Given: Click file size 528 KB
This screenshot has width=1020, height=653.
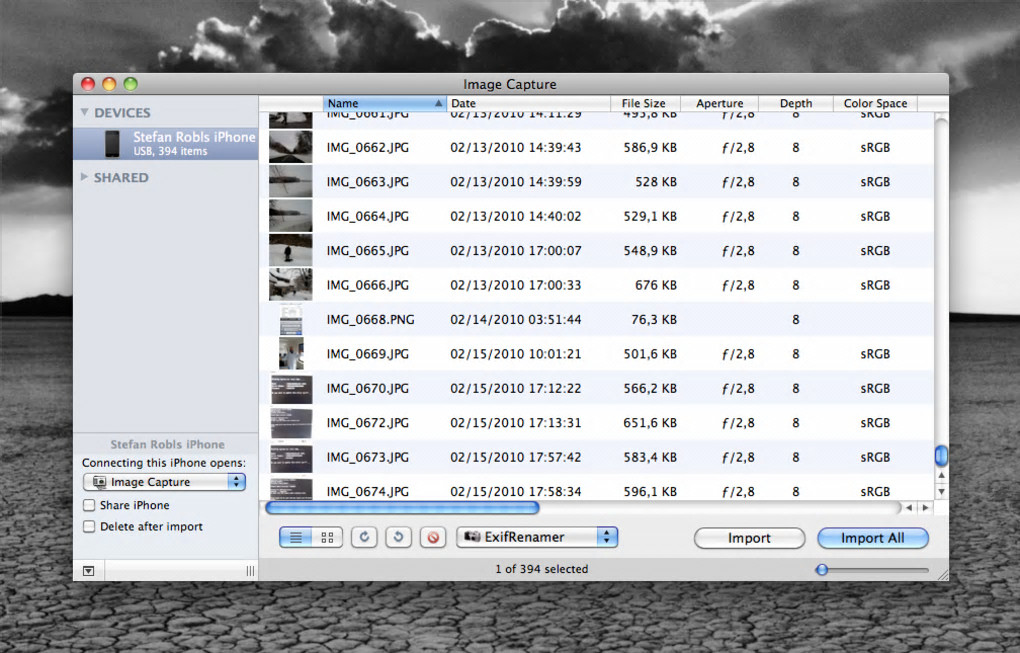Looking at the screenshot, I should click(656, 181).
